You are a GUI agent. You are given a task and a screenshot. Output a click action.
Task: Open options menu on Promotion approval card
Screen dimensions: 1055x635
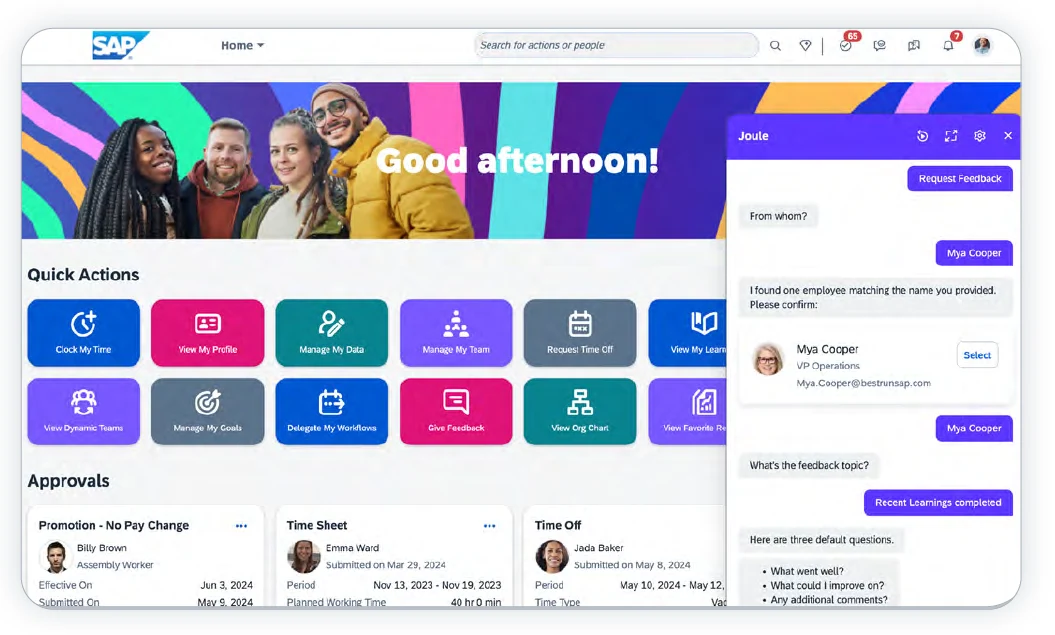(242, 526)
